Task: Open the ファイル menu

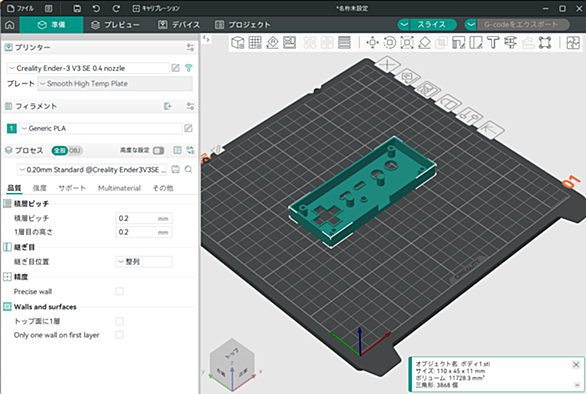Action: (x=21, y=9)
